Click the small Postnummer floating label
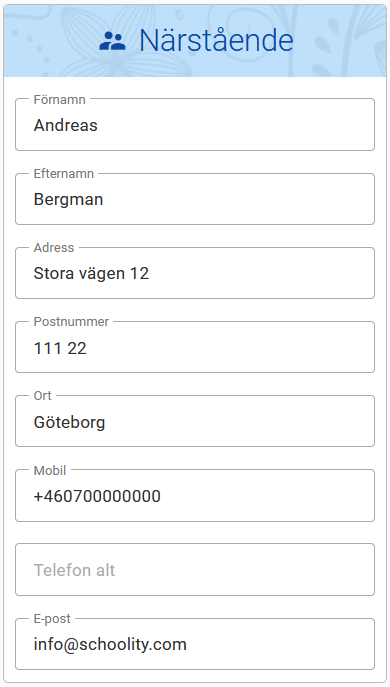Viewport: 390px width, 687px height. [71, 322]
